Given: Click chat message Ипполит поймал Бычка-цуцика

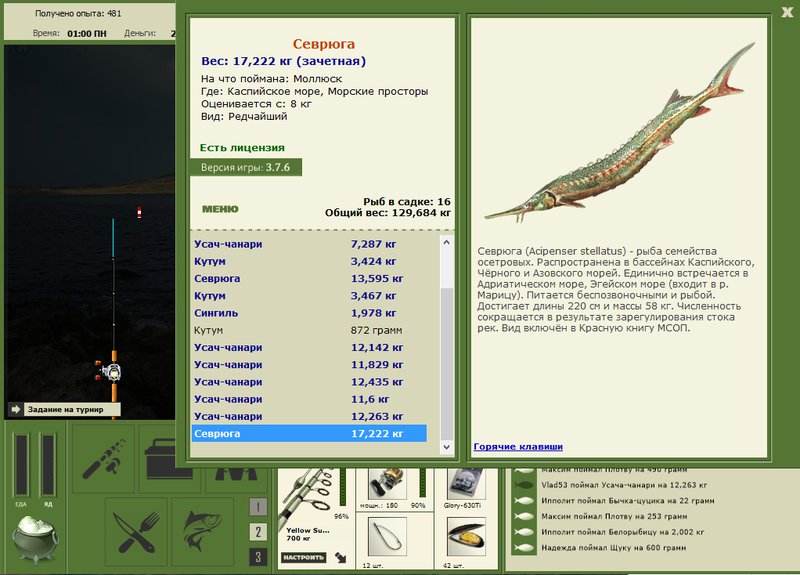Looking at the screenshot, I should click(x=628, y=501).
